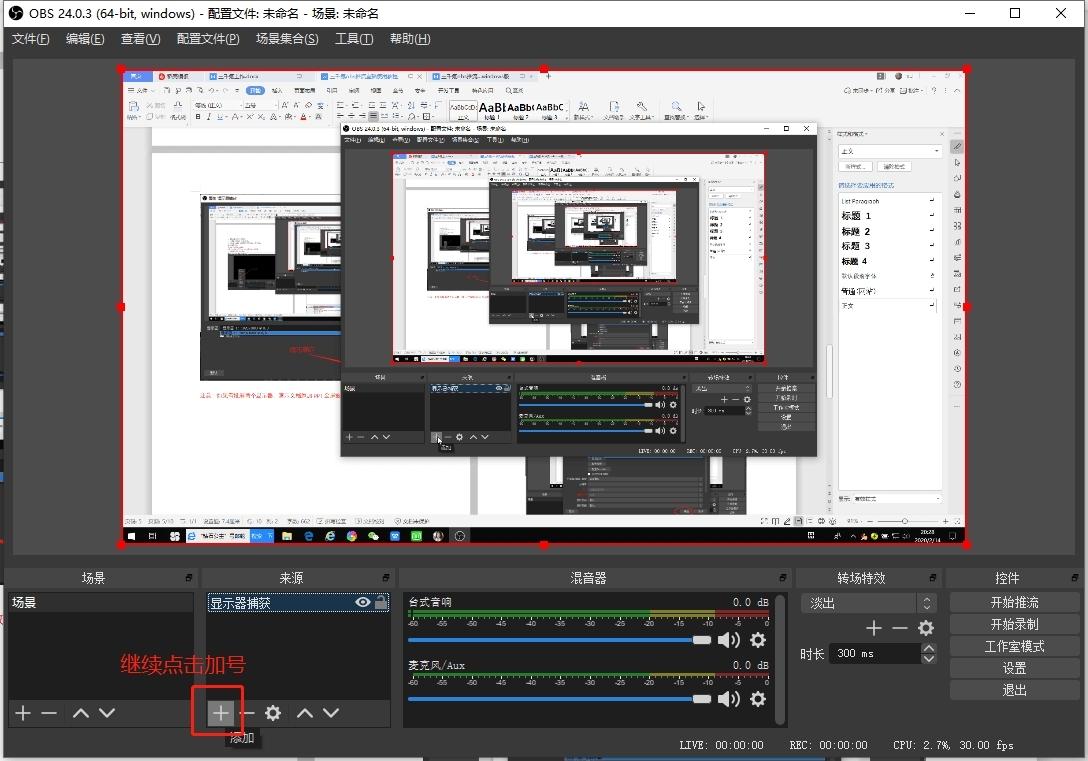Open the 查看(V) menu
Screen dimensions: 1088x761
(140, 39)
